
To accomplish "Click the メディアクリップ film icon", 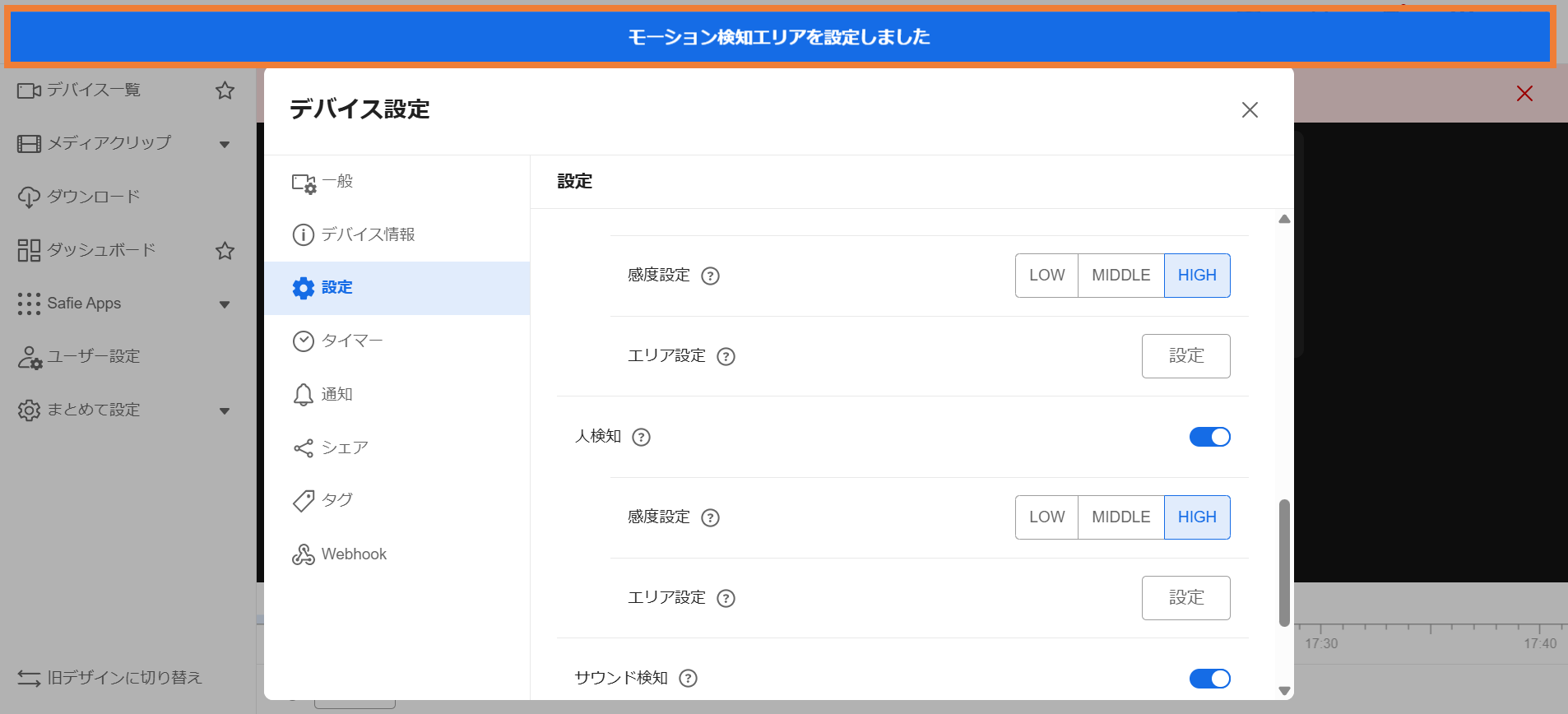I will point(29,144).
